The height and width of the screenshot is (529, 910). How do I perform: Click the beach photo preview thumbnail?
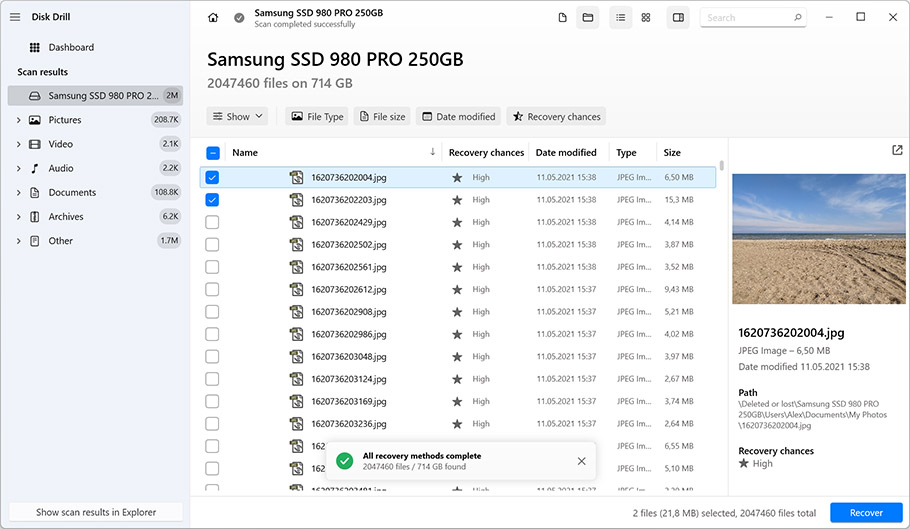[819, 239]
